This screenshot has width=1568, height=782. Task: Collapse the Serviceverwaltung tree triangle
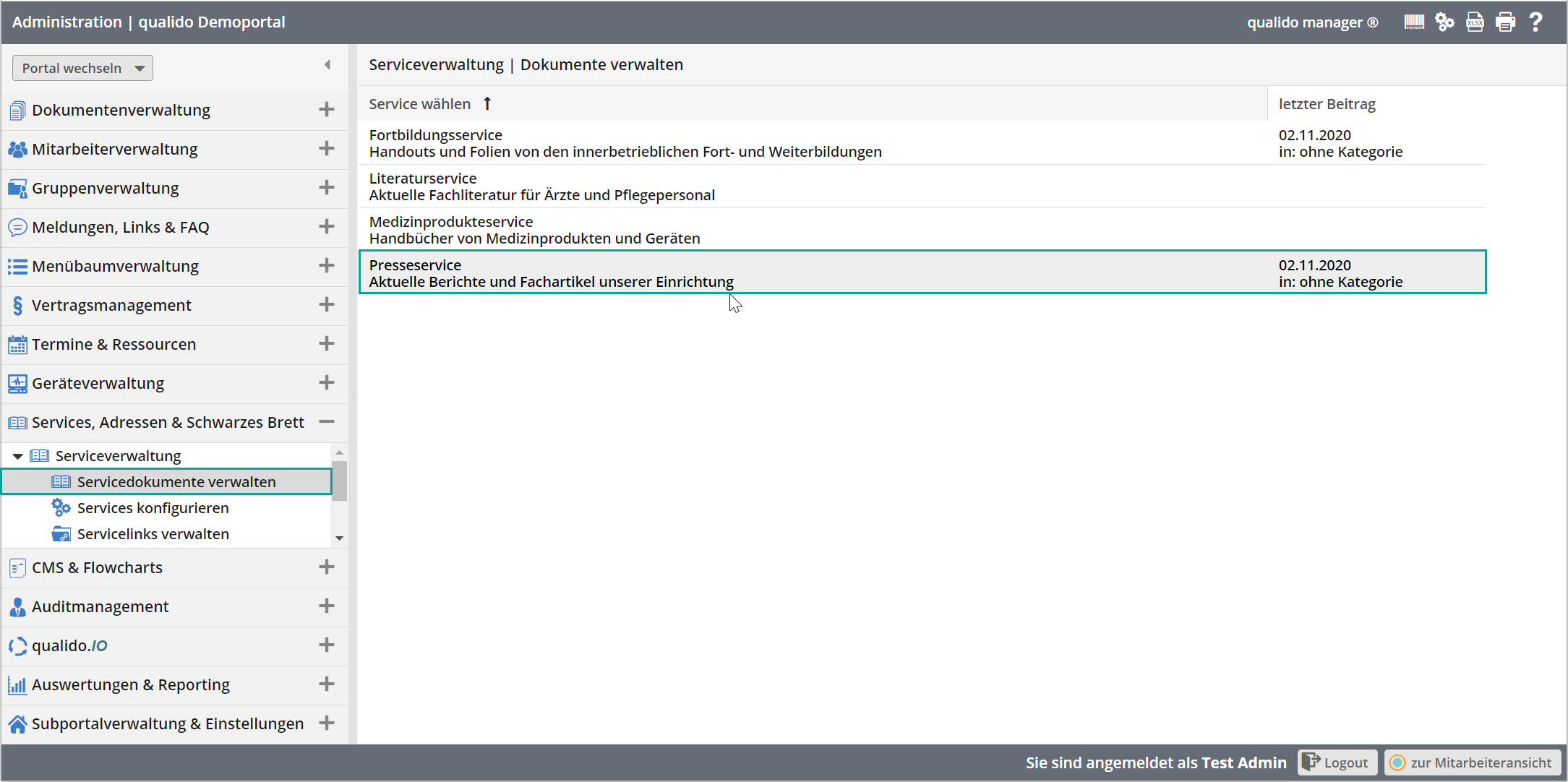tap(17, 457)
